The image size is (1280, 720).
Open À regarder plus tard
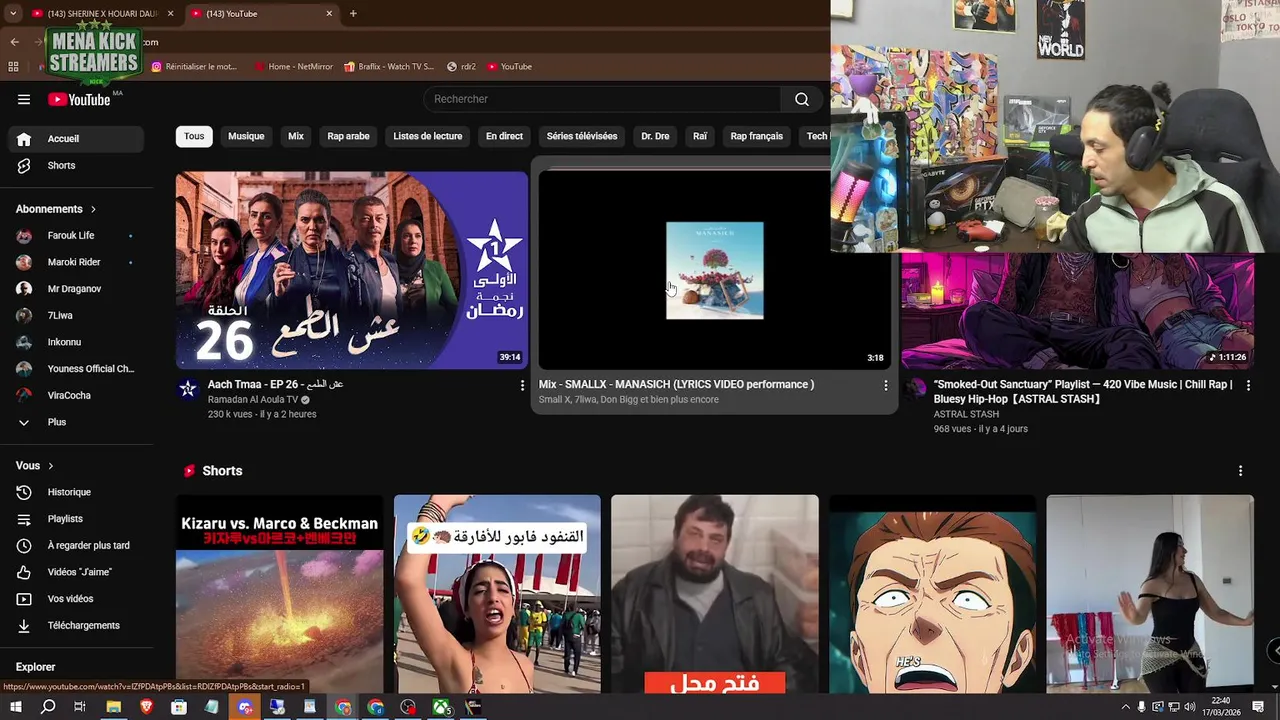click(x=77, y=546)
